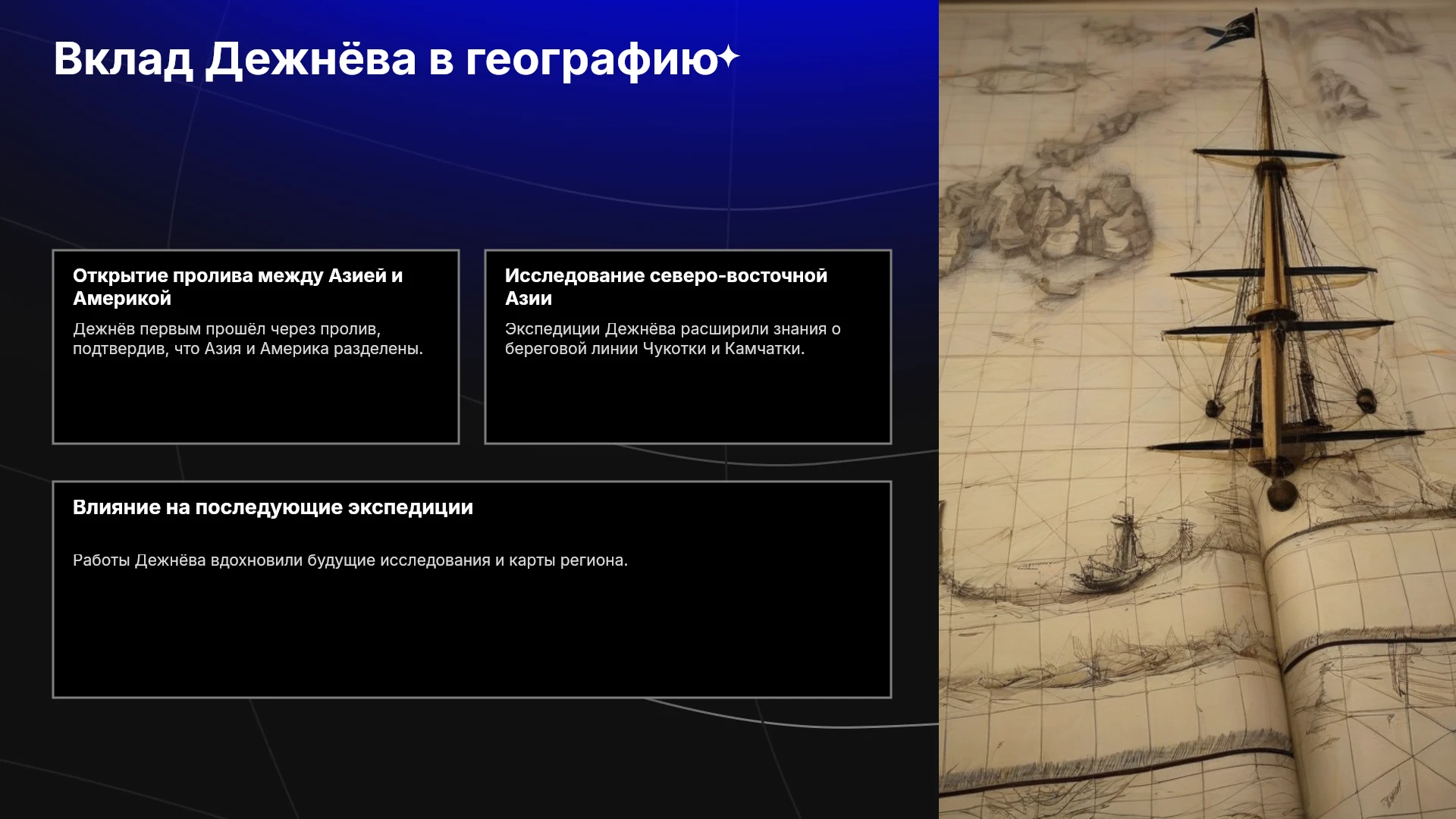1456x819 pixels.
Task: Click the heading "Влияние на последующие экспедиции"
Action: [x=273, y=507]
